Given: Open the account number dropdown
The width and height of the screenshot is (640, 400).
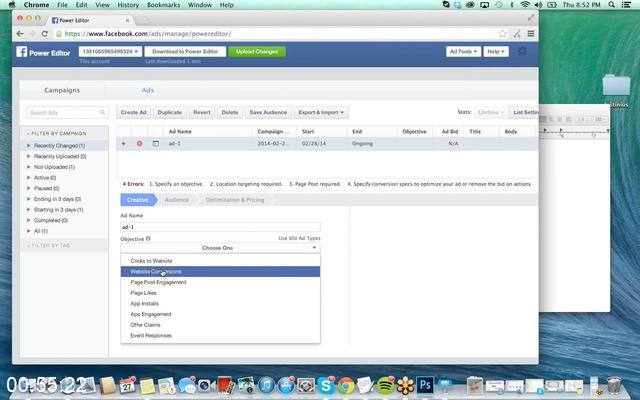Looking at the screenshot, I should coord(110,51).
